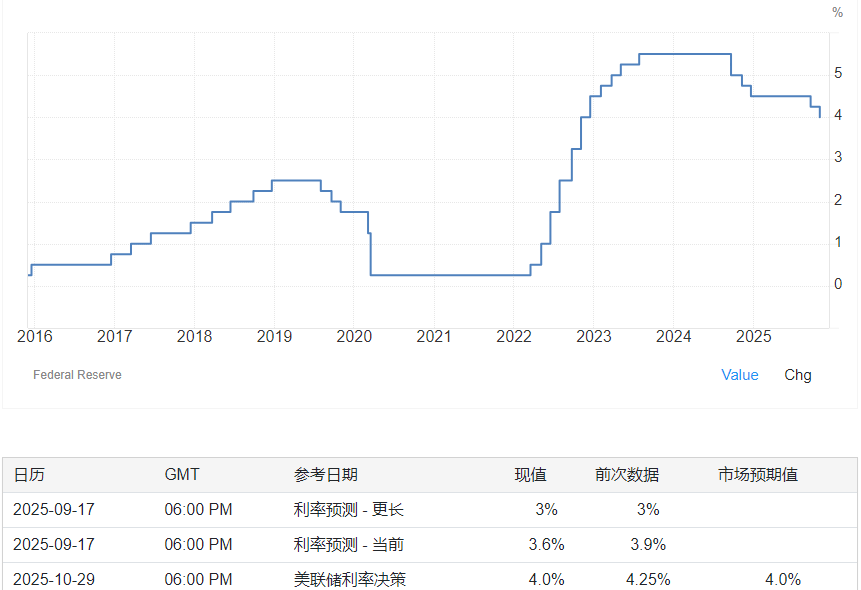This screenshot has height=590, width=861.
Task: Click the 2025 label on x-axis
Action: (x=753, y=337)
